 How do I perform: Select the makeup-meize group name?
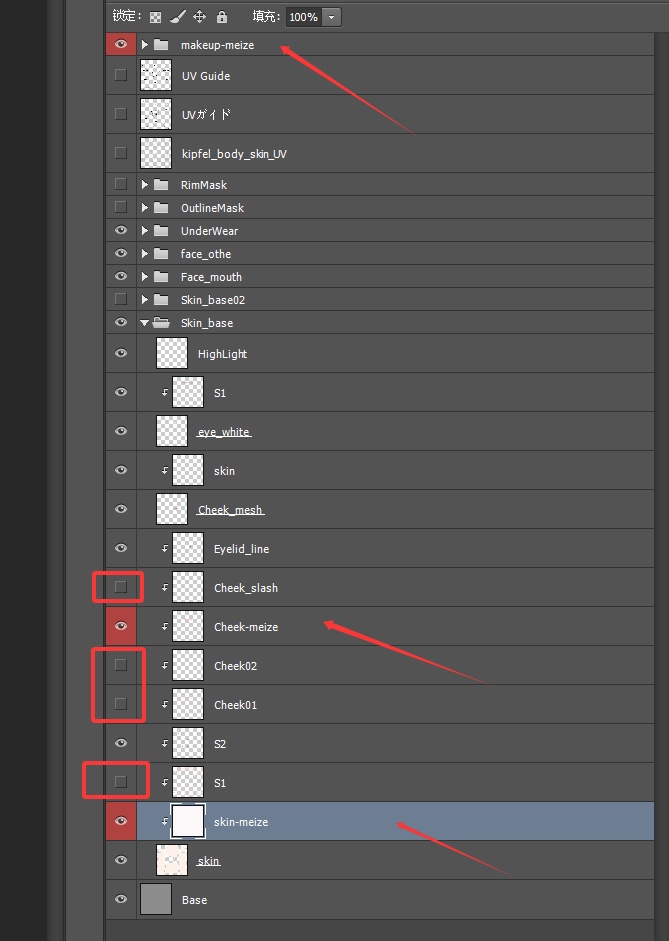217,46
